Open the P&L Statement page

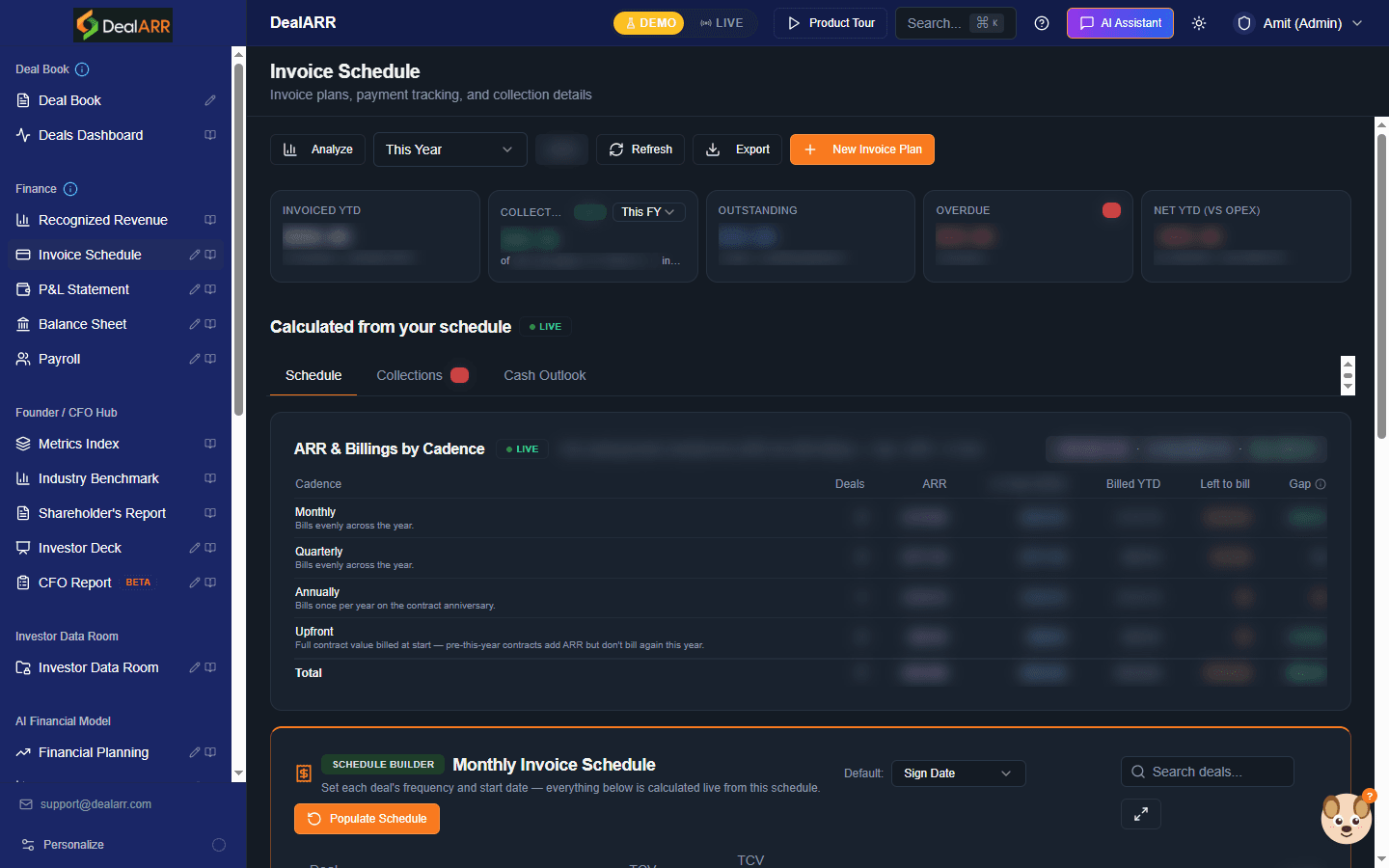pos(84,289)
